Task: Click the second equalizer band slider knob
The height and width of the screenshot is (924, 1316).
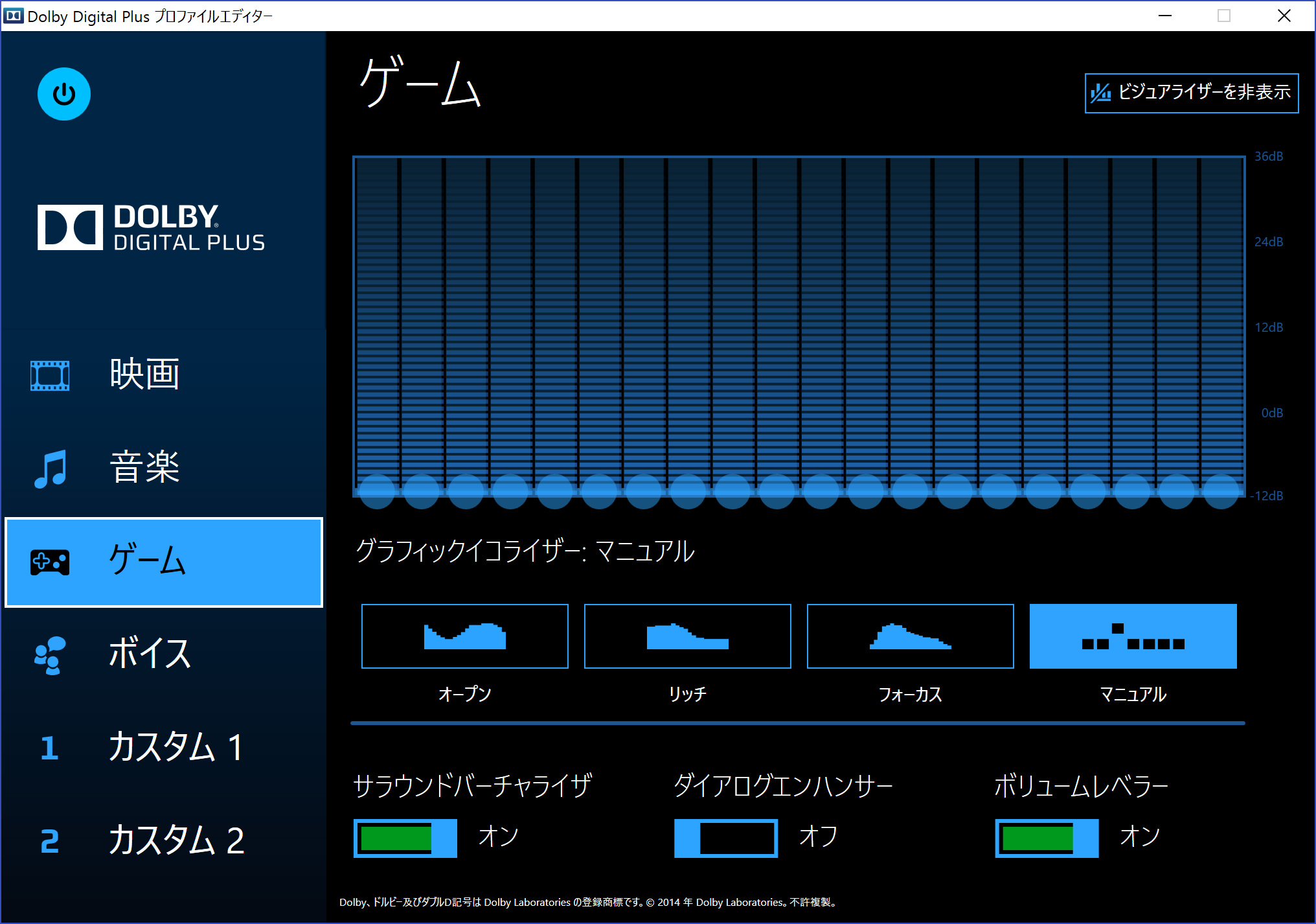Action: [x=422, y=492]
